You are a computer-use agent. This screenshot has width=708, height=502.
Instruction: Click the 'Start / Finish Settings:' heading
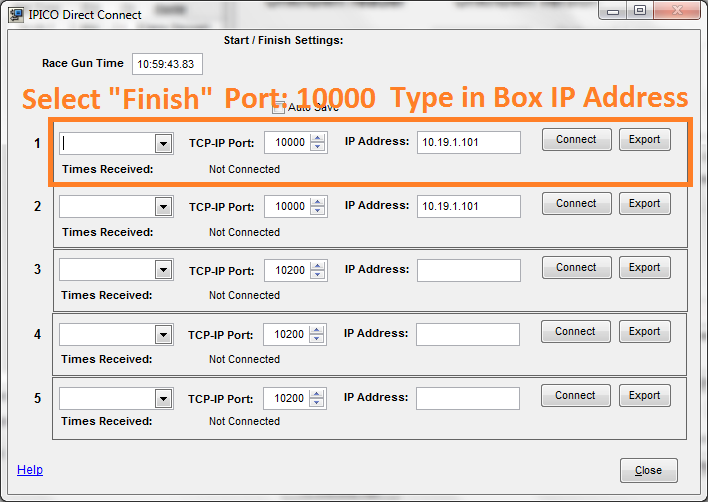tap(284, 40)
